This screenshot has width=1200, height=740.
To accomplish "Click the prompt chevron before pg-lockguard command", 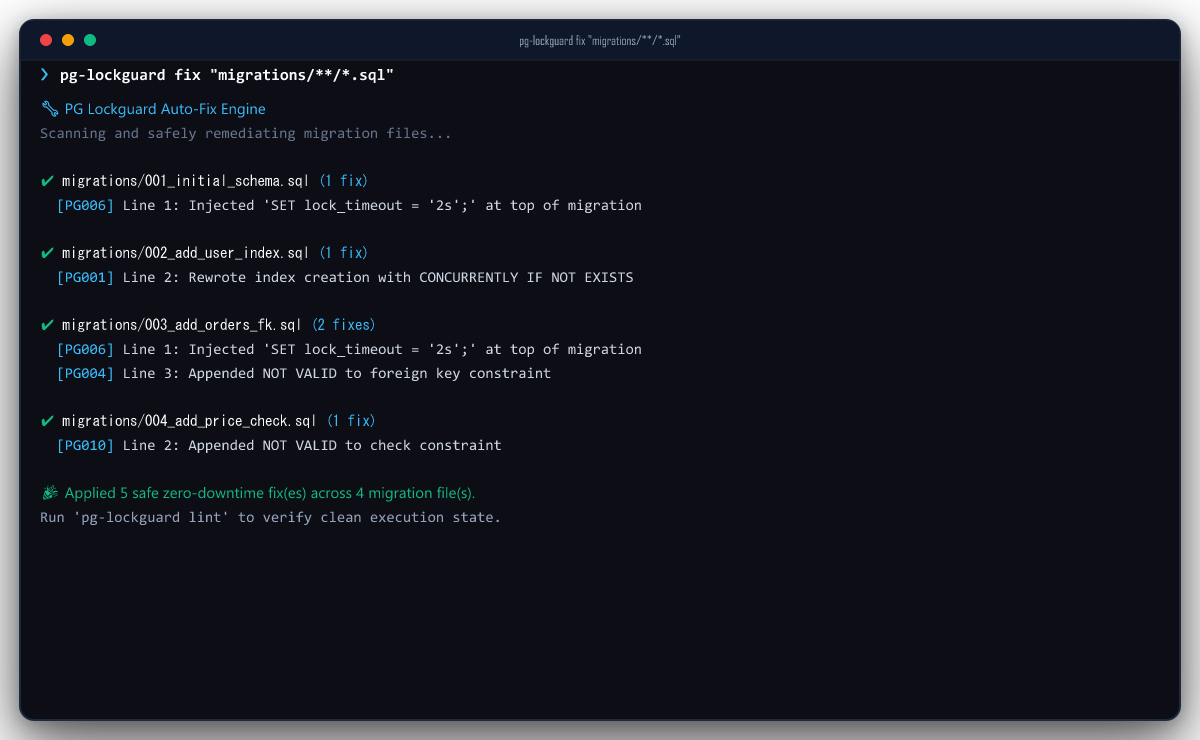I will 45,75.
